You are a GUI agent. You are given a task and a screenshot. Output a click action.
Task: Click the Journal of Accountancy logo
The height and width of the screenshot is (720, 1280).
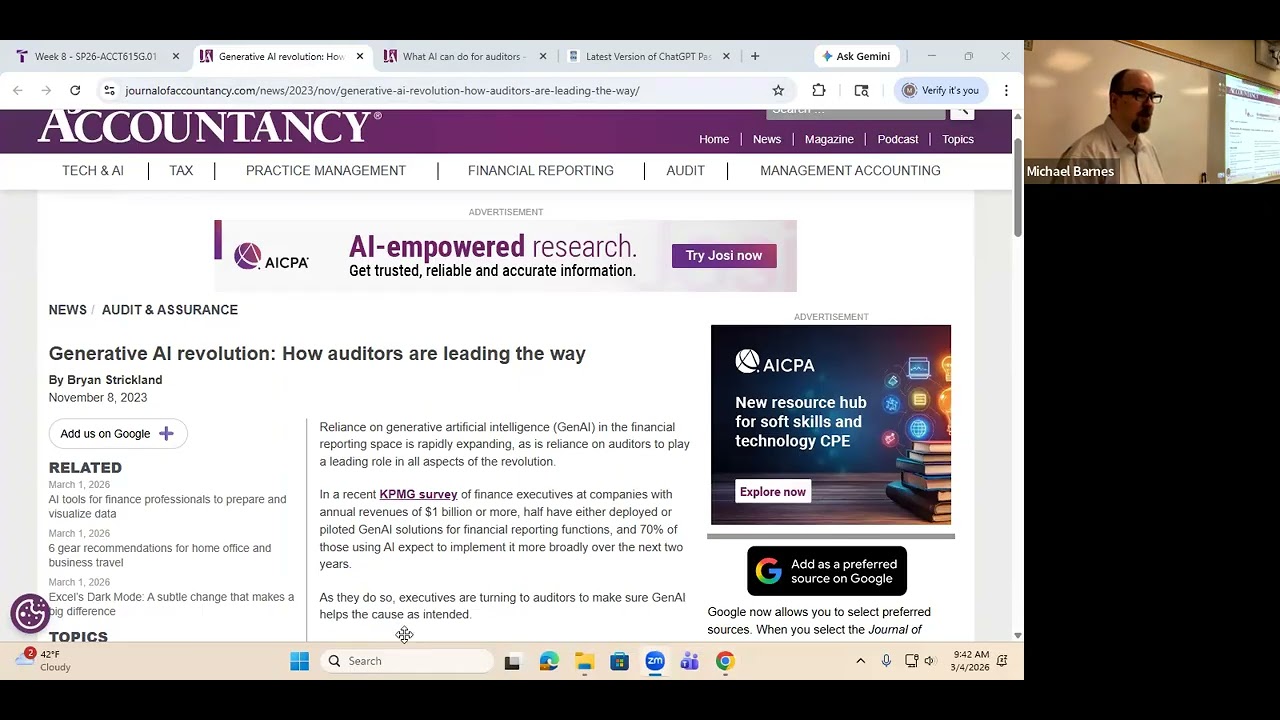pos(209,127)
